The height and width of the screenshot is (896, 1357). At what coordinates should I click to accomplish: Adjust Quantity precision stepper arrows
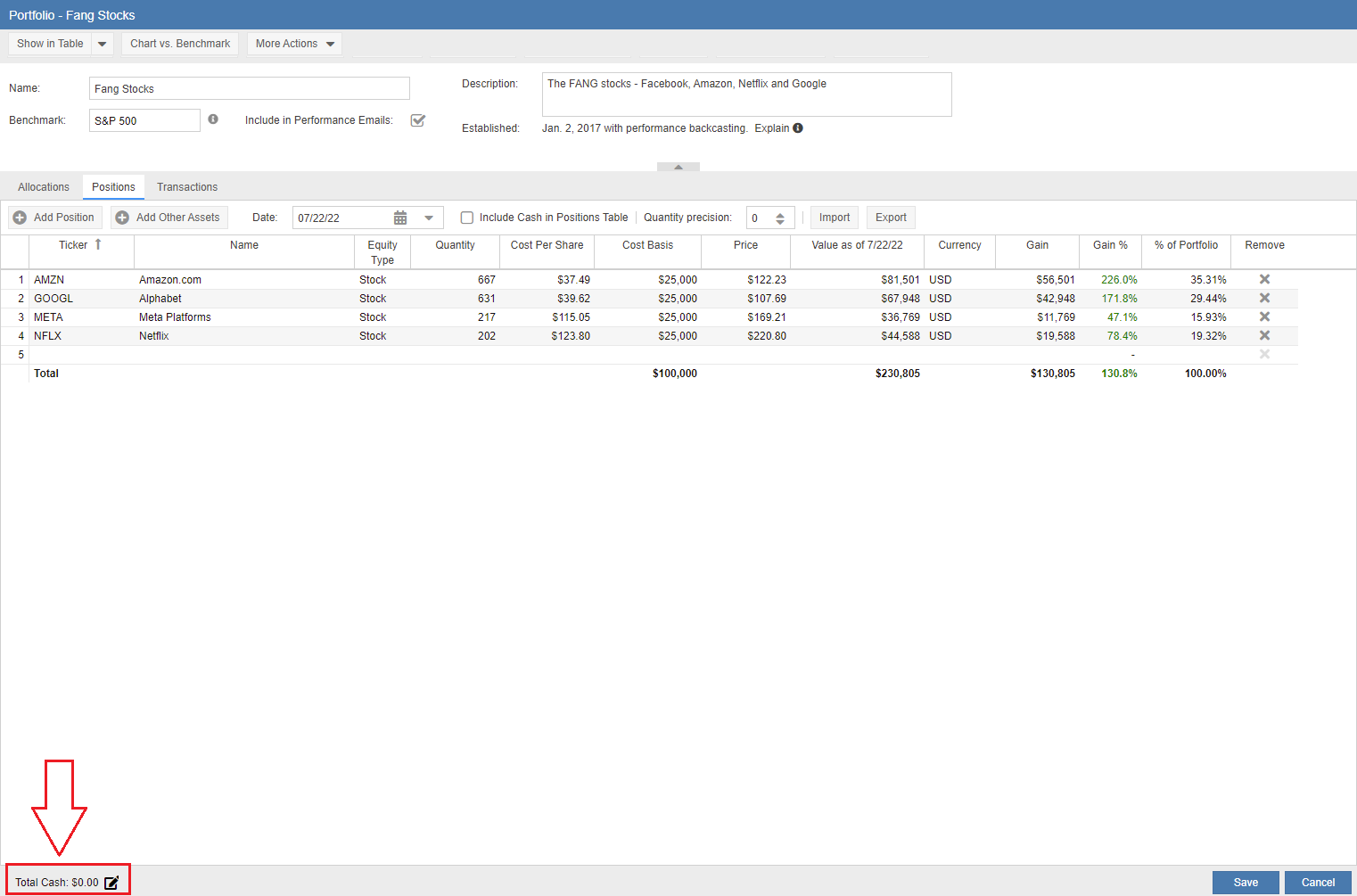click(780, 218)
